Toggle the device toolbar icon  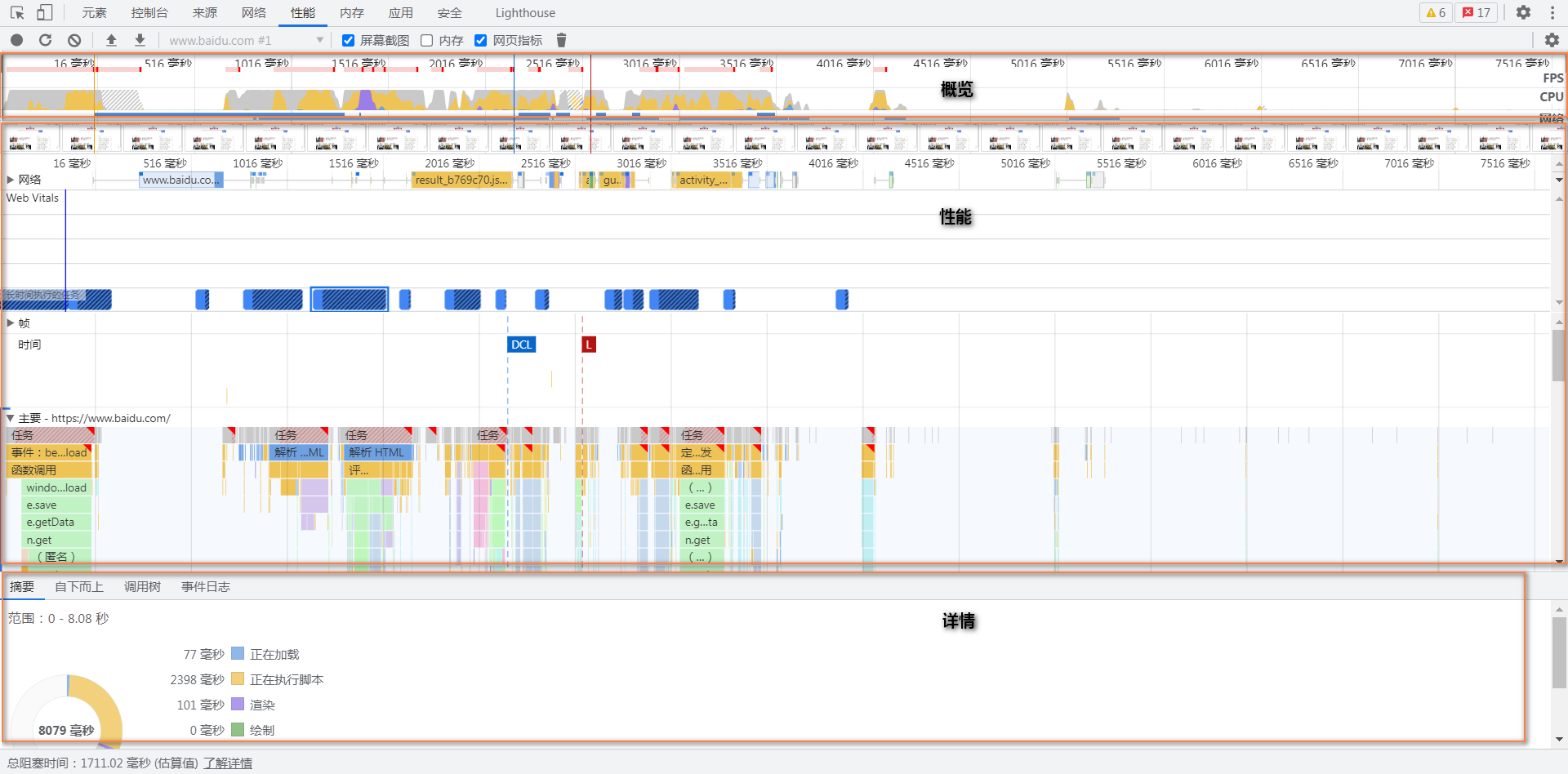[45, 13]
